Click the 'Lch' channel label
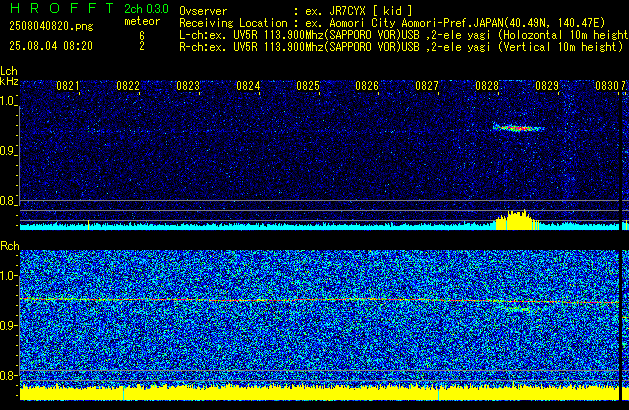The image size is (629, 410). tap(9, 71)
